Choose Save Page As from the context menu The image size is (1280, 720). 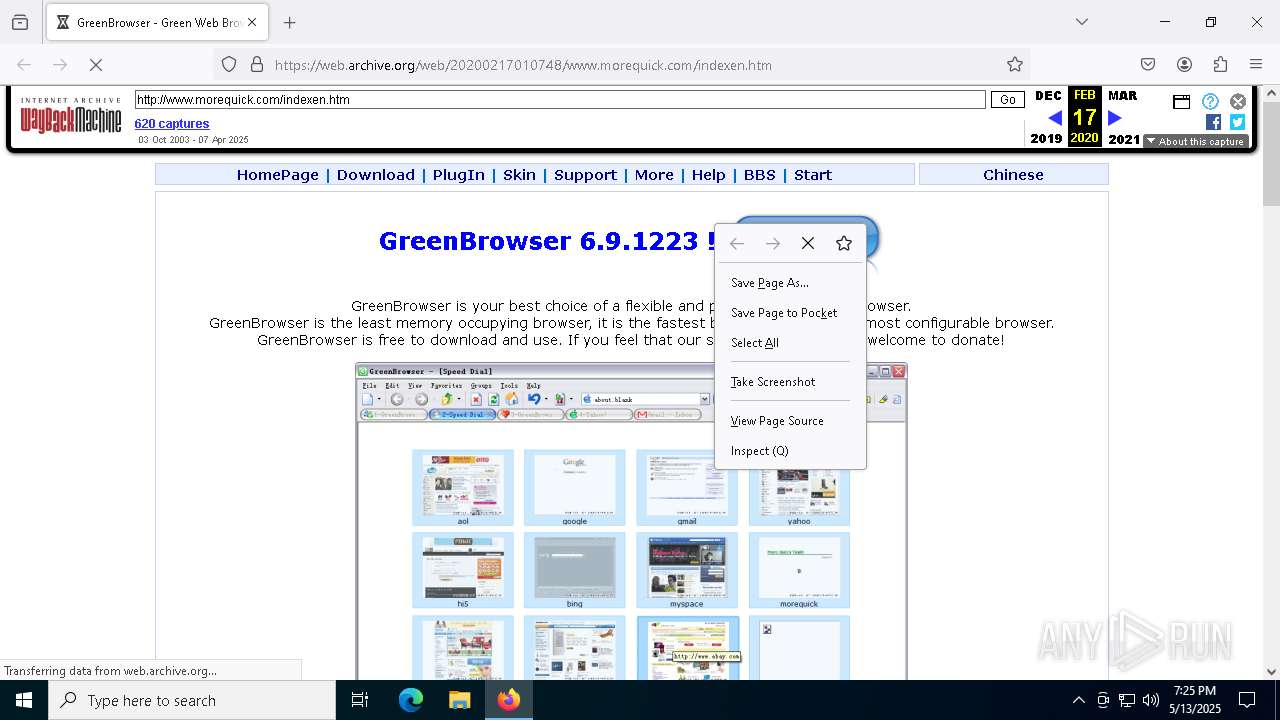point(790,283)
